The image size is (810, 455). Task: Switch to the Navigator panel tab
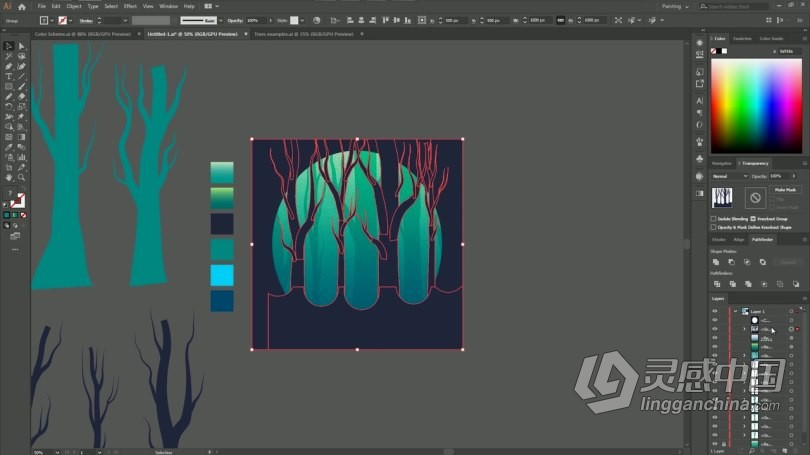point(722,163)
